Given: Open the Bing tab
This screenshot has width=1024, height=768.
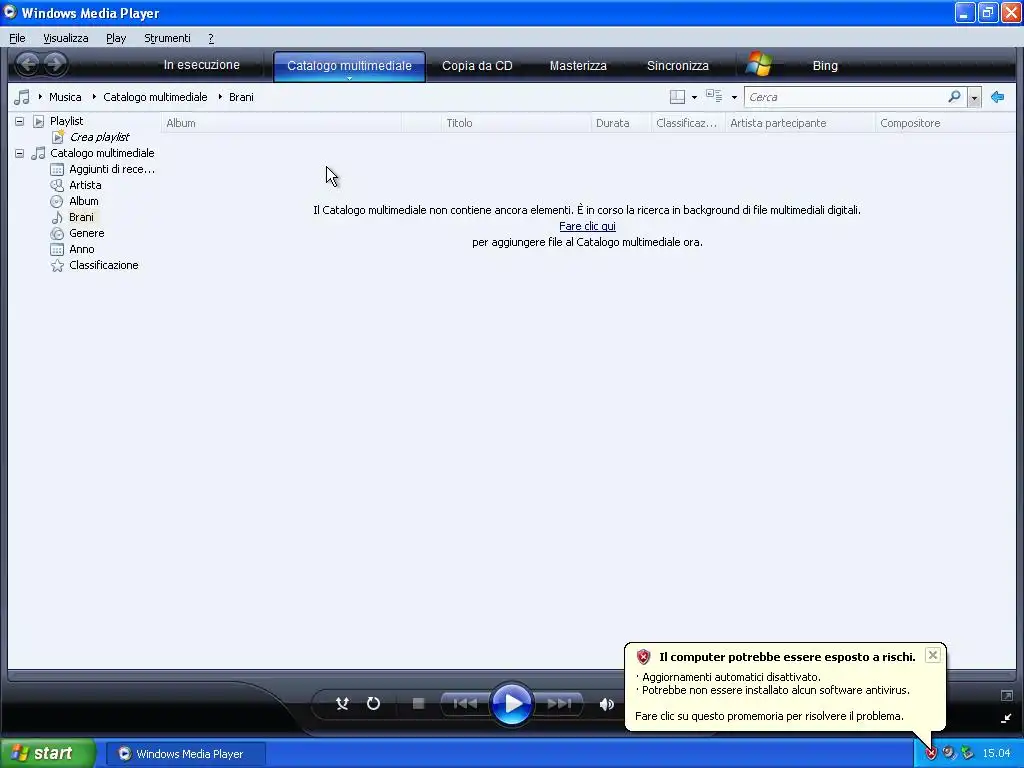Looking at the screenshot, I should click(x=825, y=65).
